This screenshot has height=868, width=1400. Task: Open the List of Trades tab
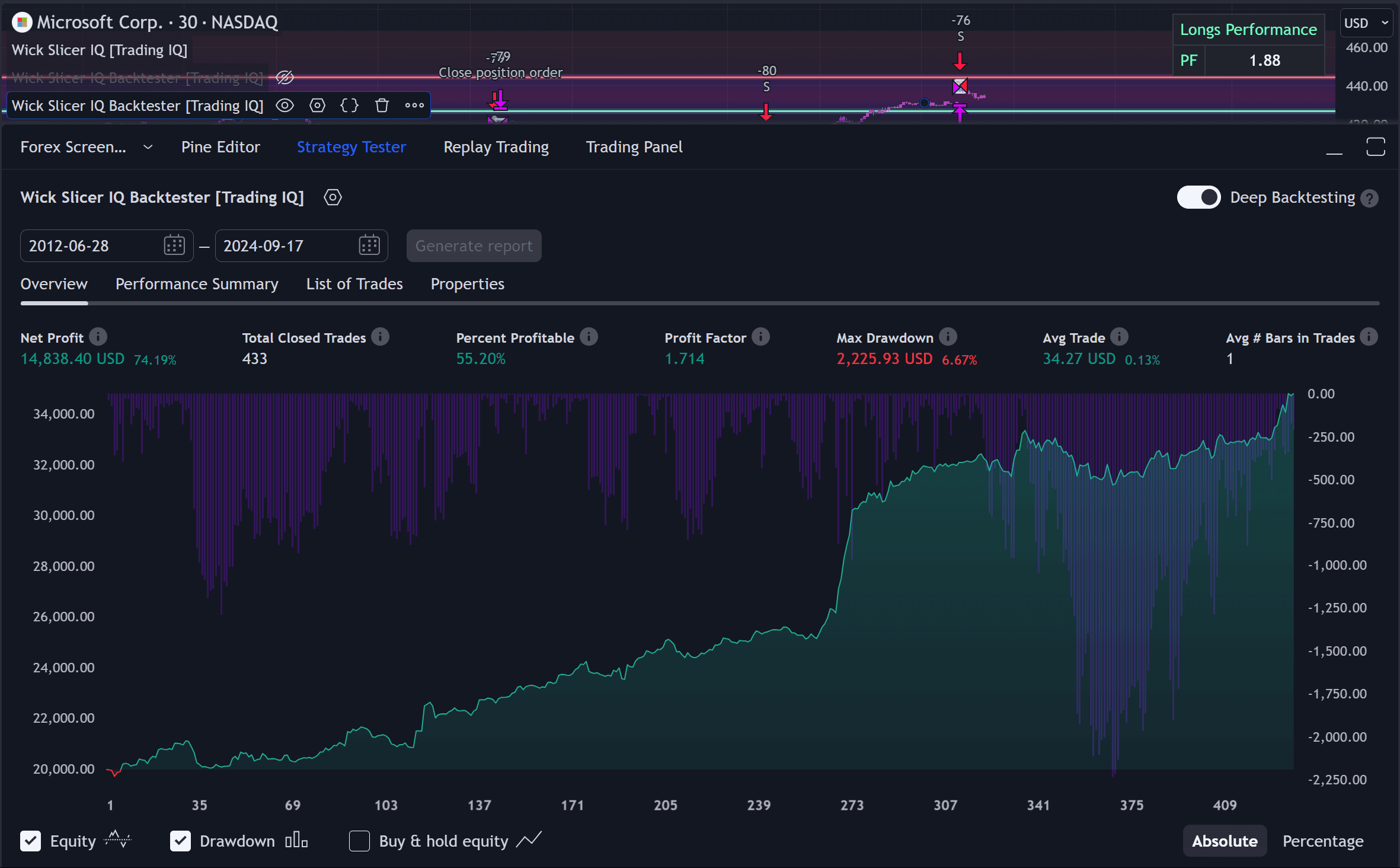[354, 284]
